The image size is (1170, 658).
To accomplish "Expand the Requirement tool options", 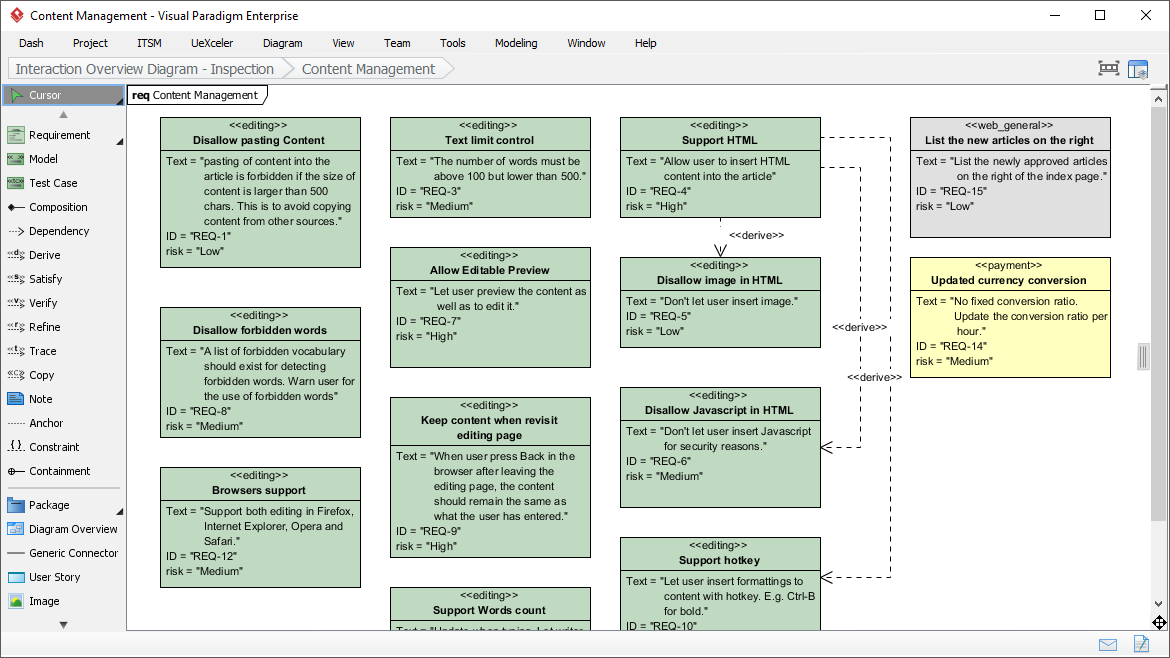I will 120,140.
